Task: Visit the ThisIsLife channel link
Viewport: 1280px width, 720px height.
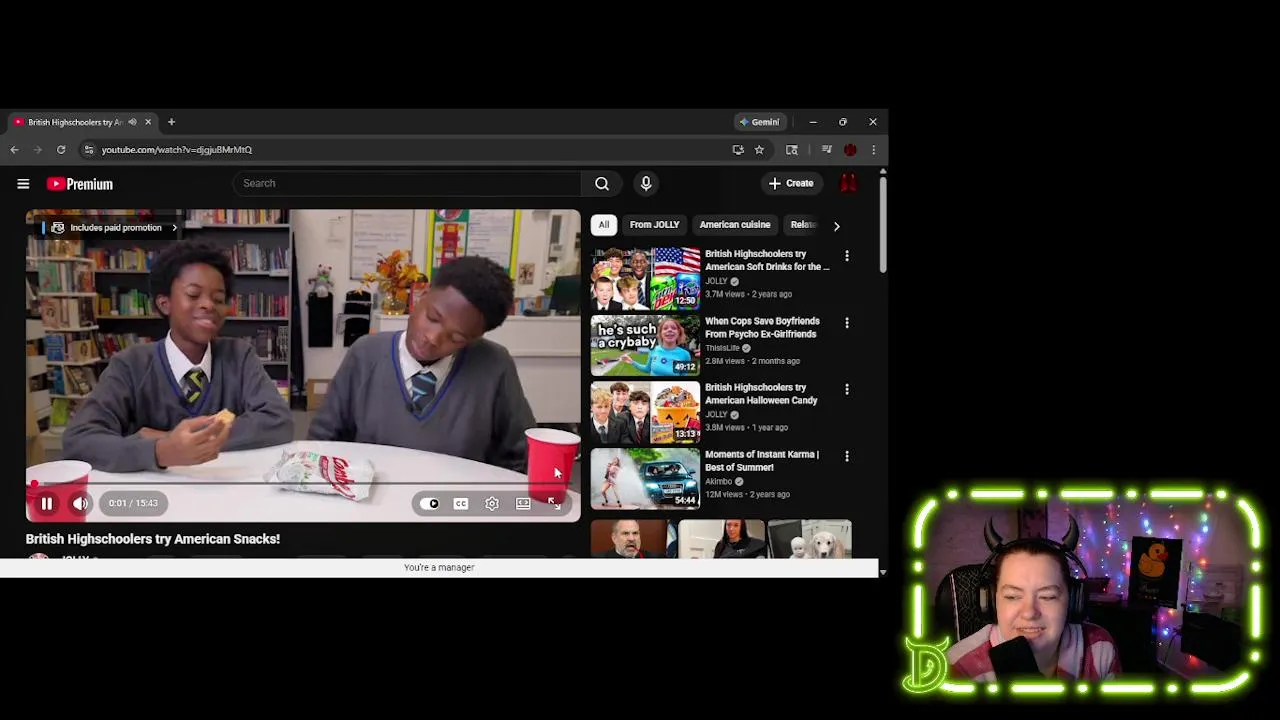Action: pos(722,348)
